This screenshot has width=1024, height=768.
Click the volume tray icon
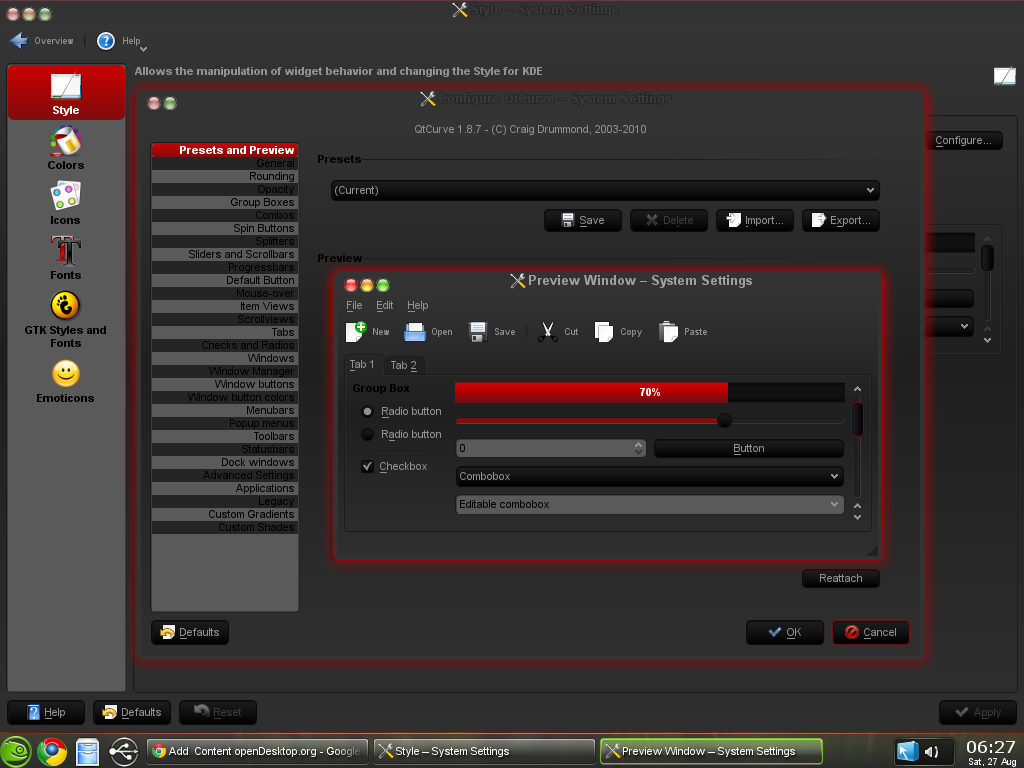click(932, 752)
